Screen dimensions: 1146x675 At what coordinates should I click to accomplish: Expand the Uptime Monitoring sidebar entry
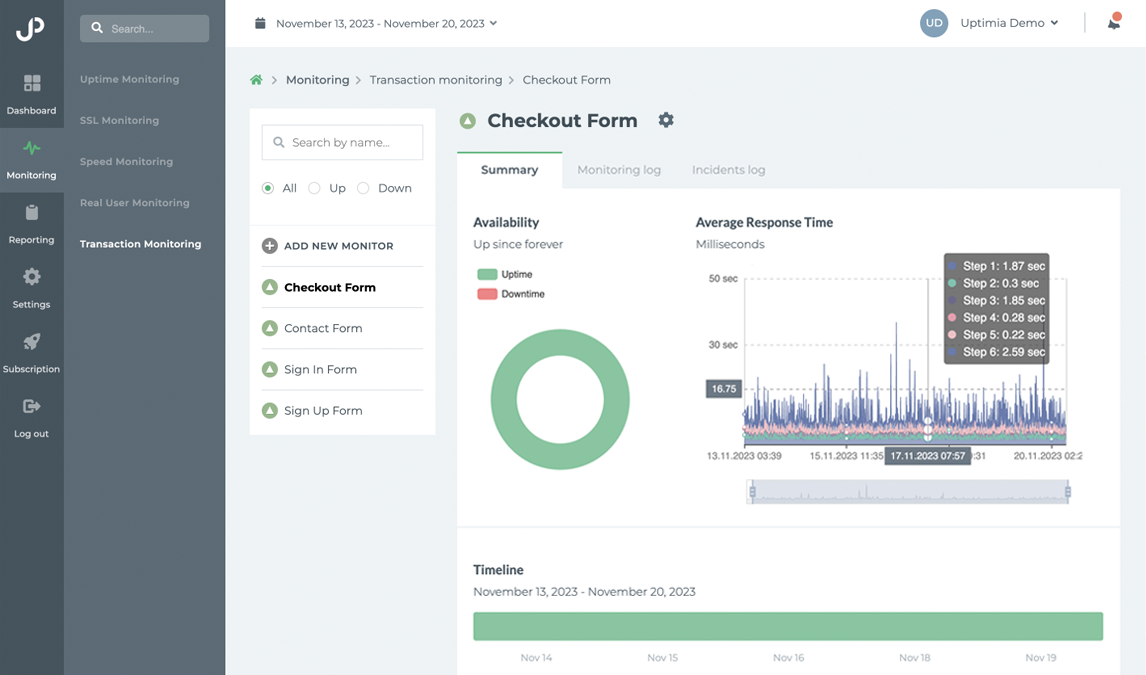[x=129, y=79]
